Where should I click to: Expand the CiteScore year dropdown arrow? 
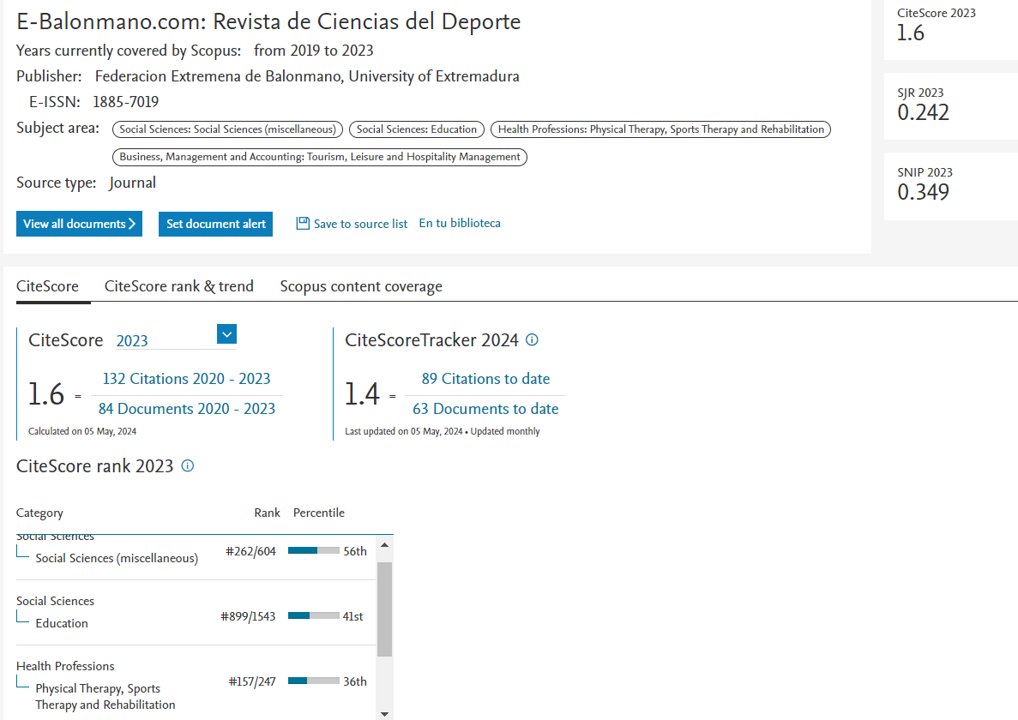227,334
